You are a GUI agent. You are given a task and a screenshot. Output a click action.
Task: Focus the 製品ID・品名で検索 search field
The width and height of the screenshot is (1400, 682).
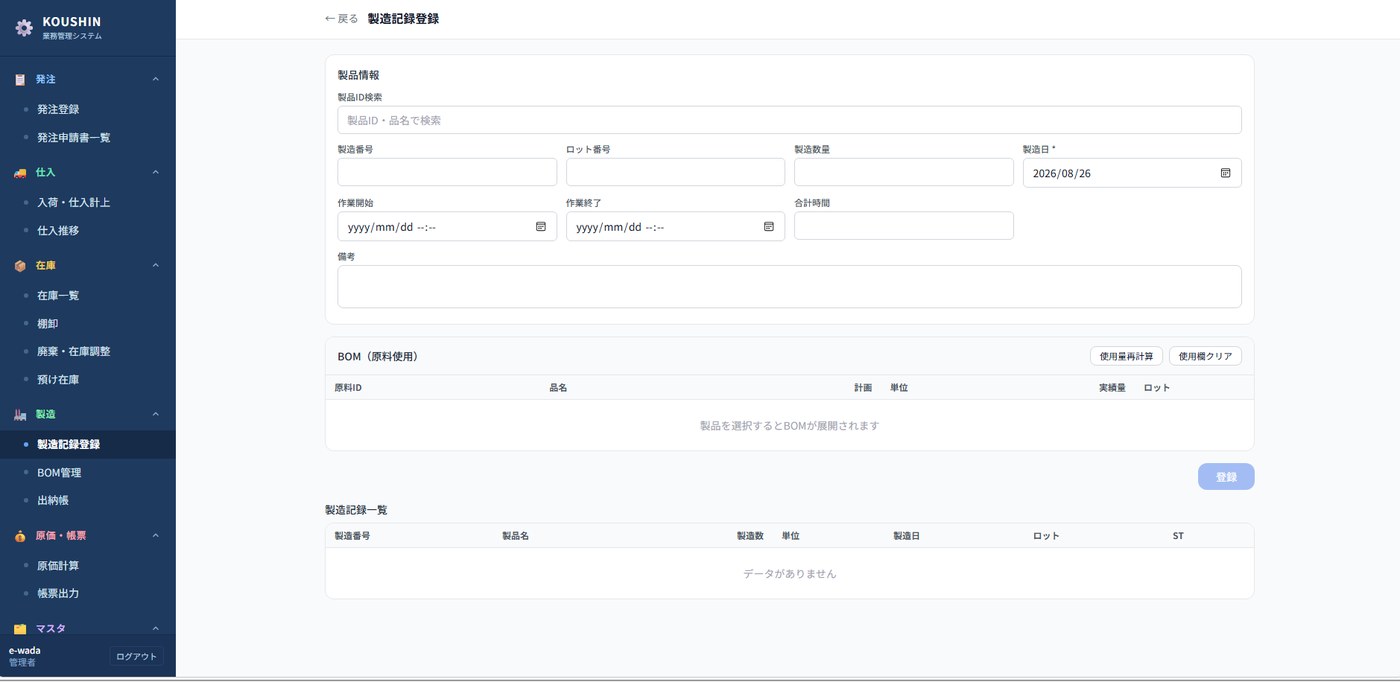789,120
